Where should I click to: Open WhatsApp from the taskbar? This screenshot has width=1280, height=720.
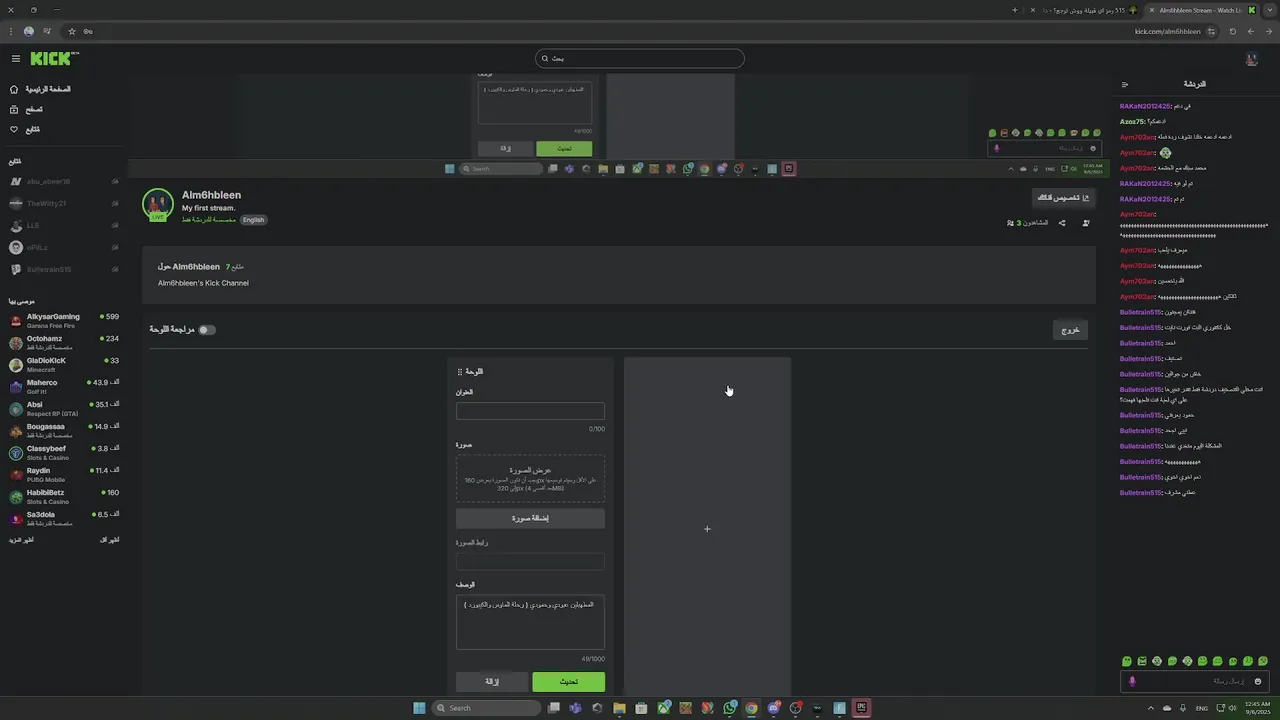[x=729, y=708]
